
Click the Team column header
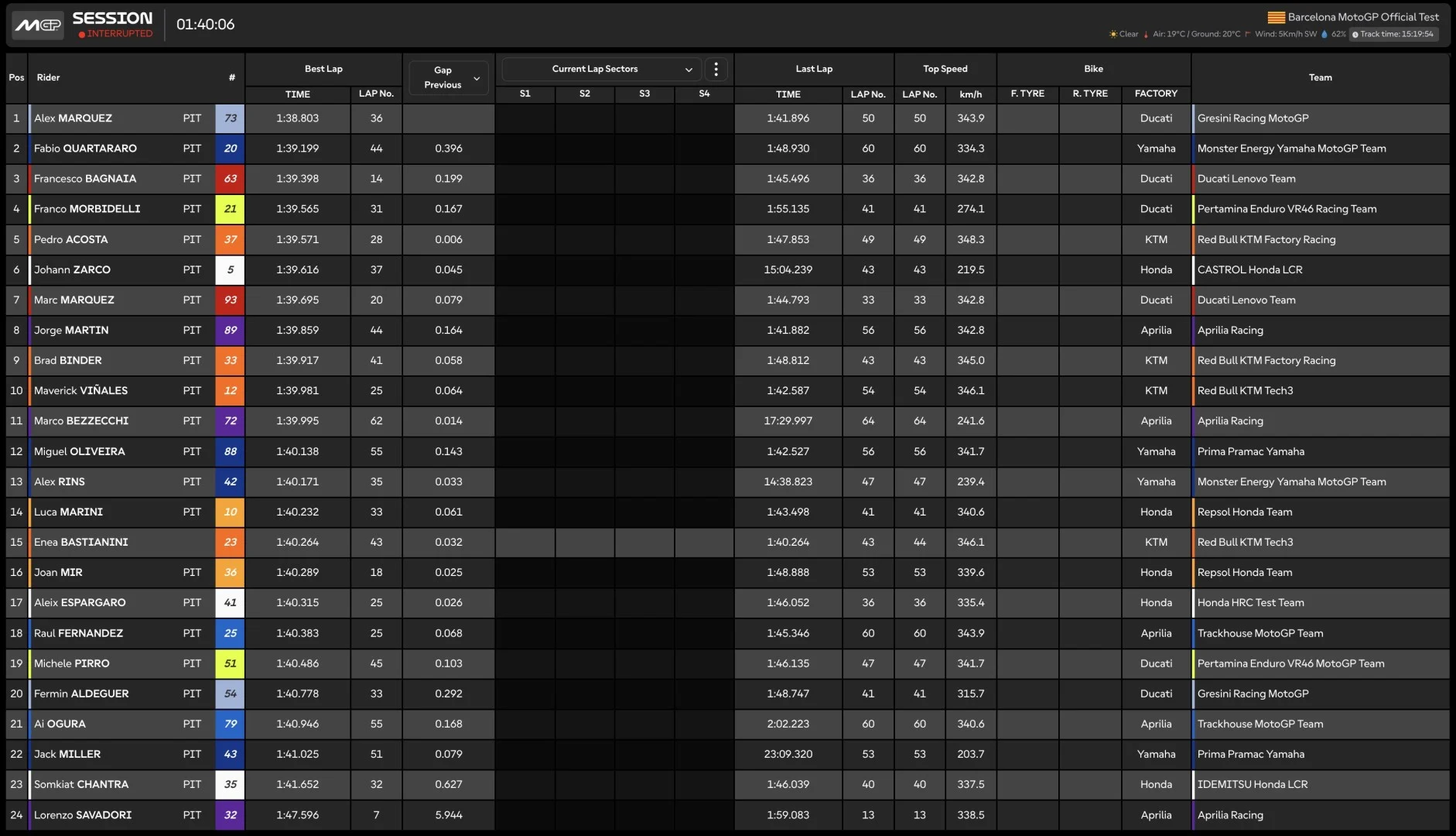click(x=1320, y=77)
